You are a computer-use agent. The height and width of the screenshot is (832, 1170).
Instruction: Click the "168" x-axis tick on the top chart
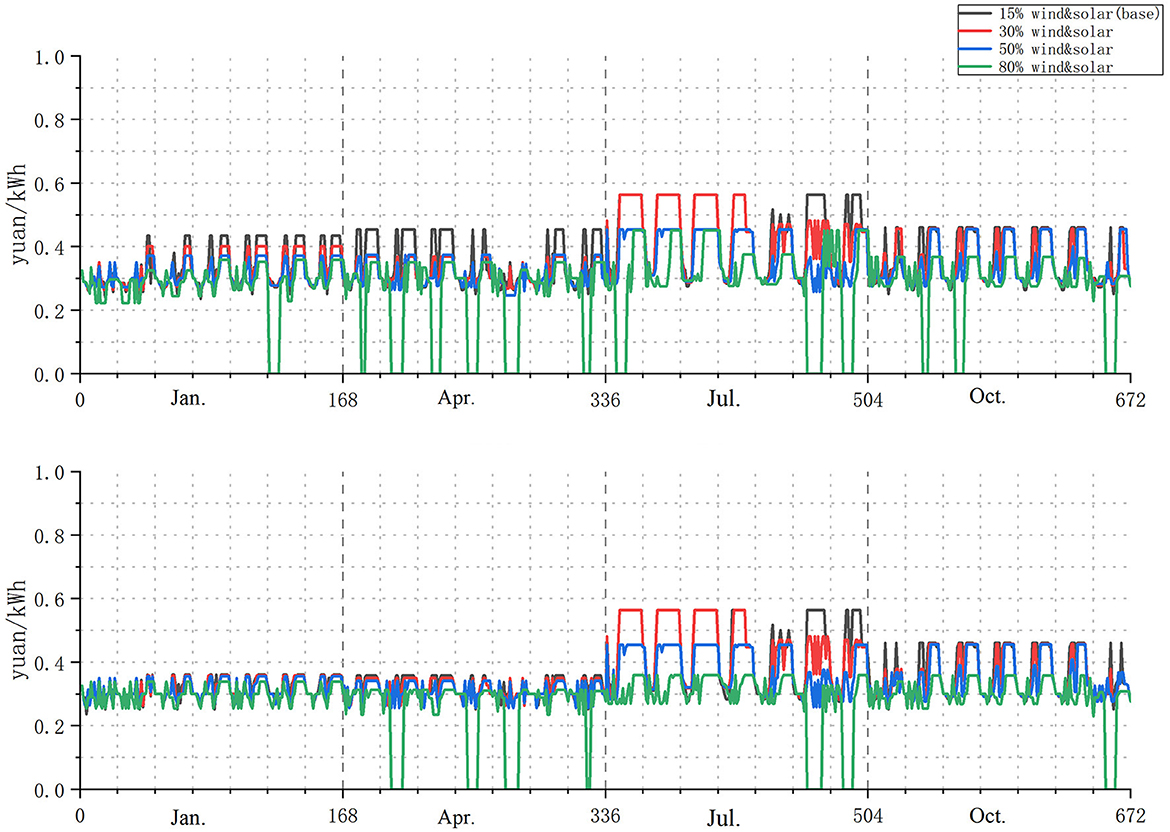[342, 401]
